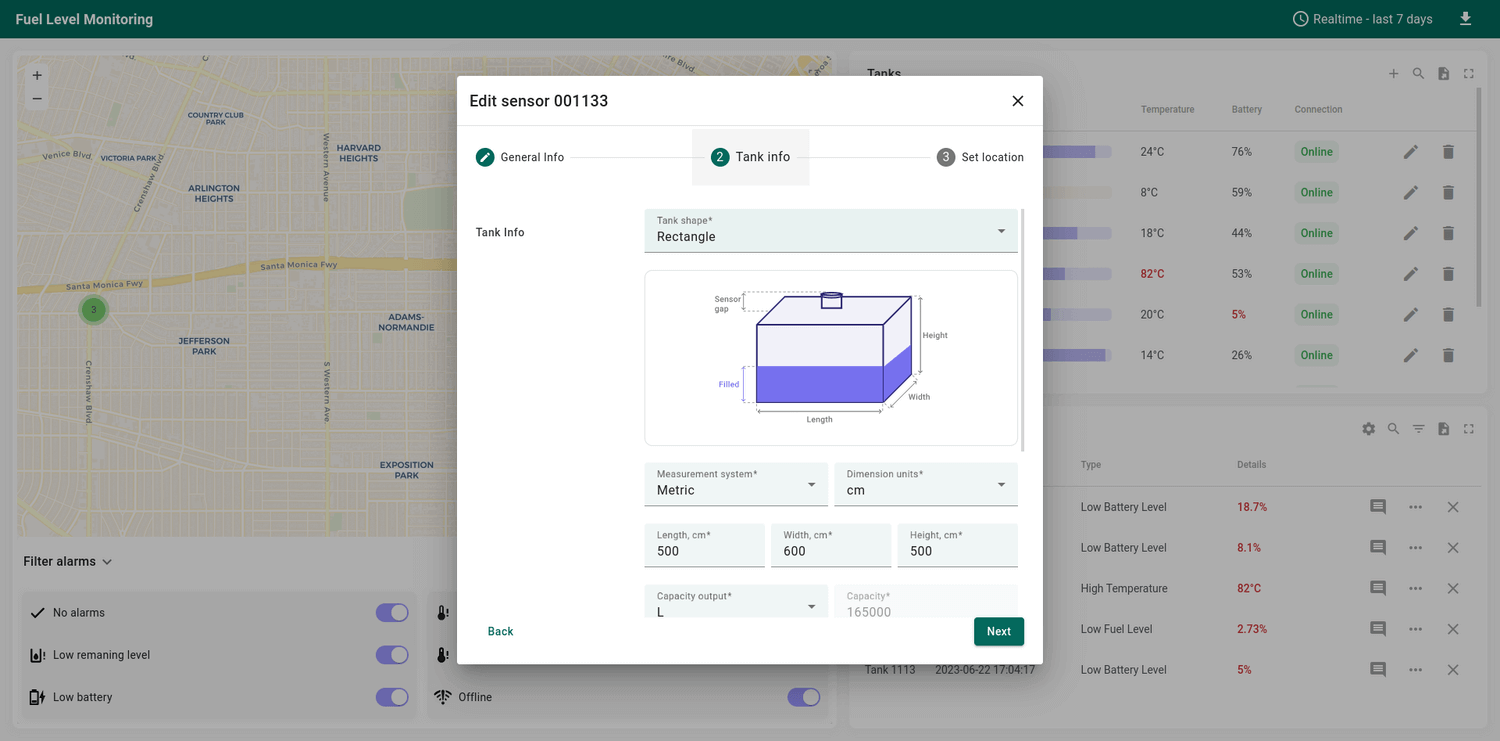Click the edit pencil for the 82°C tank
The width and height of the screenshot is (1500, 741).
click(1410, 274)
